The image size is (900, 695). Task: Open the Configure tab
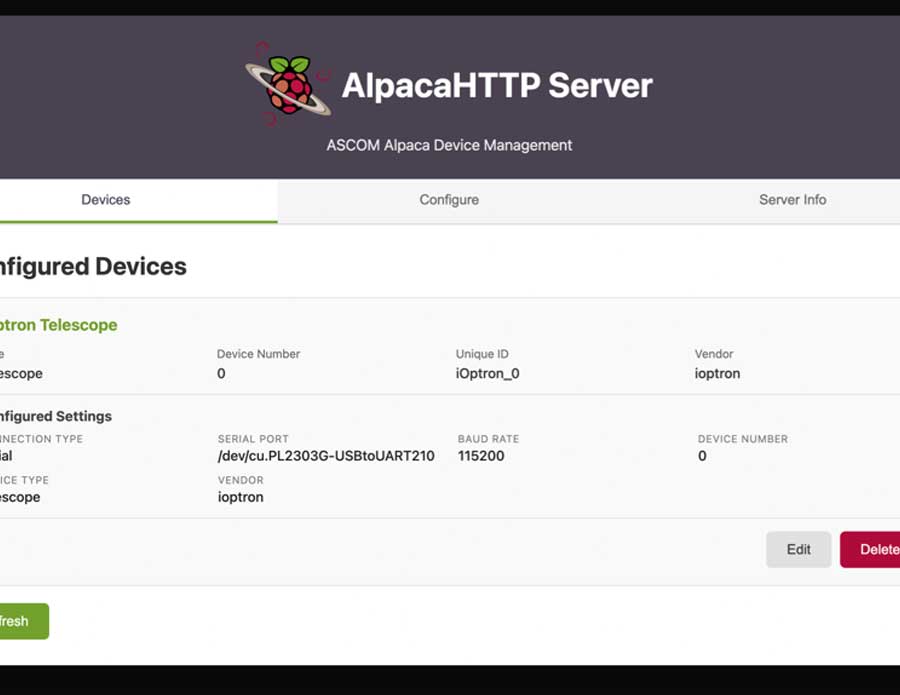point(449,200)
